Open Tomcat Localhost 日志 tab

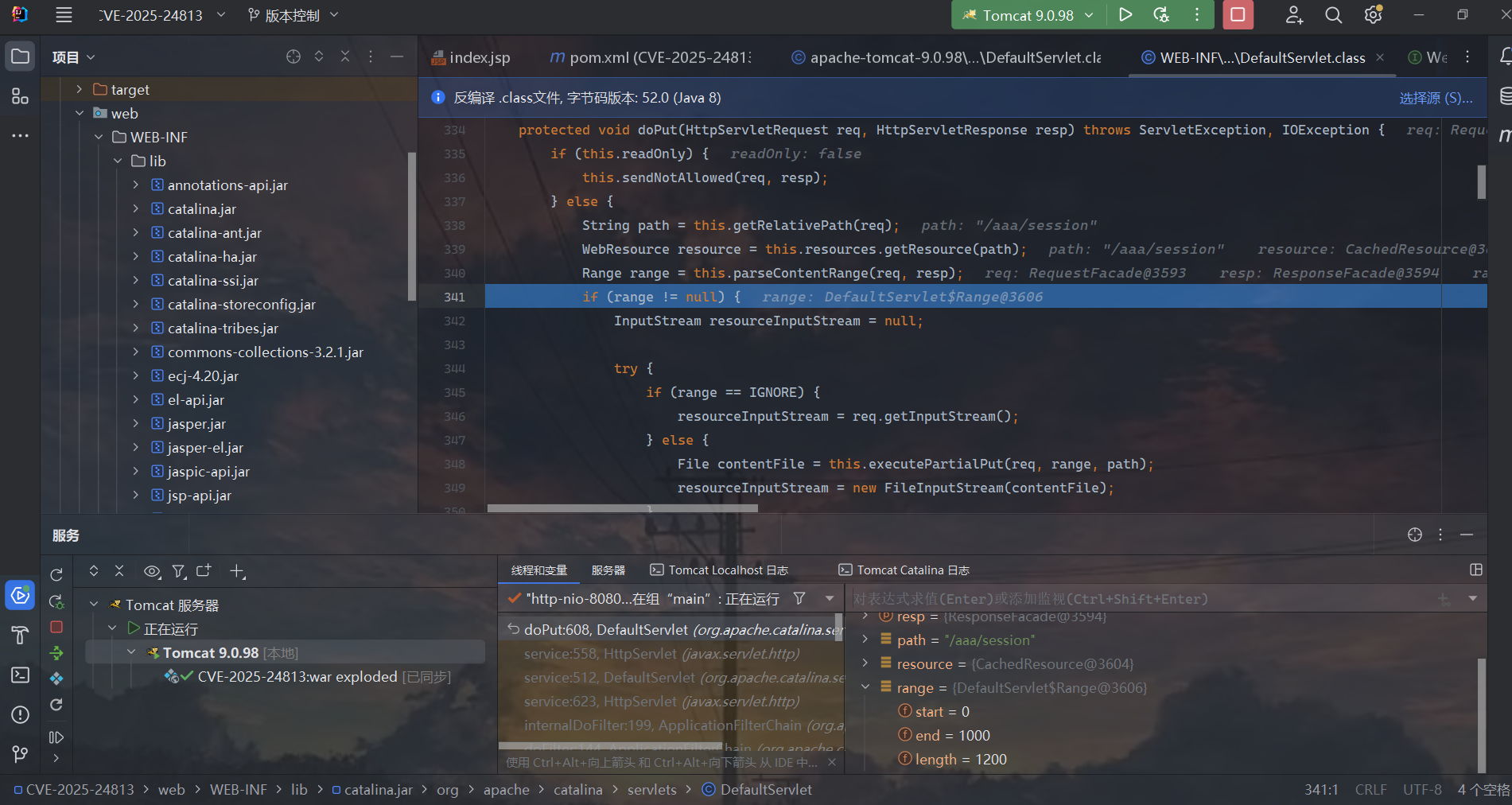tap(719, 570)
